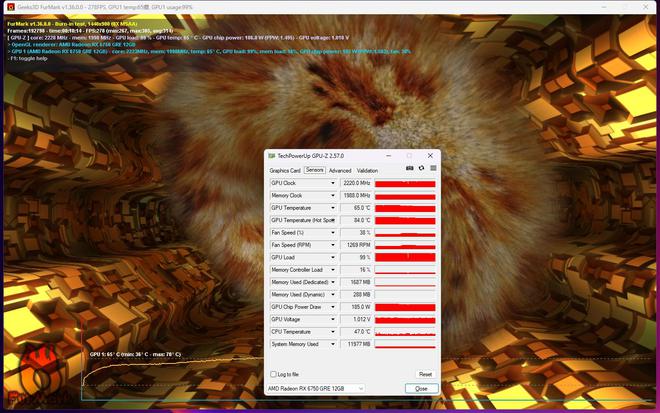Image resolution: width=660 pixels, height=413 pixels.
Task: Click the Close button in GPU-Z
Action: pyautogui.click(x=421, y=389)
